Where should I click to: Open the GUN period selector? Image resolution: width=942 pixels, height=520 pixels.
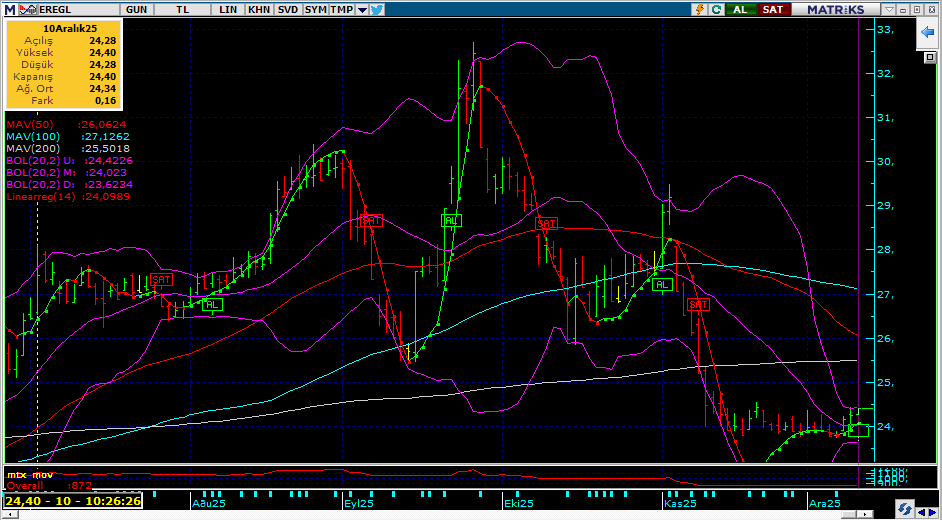pos(137,9)
